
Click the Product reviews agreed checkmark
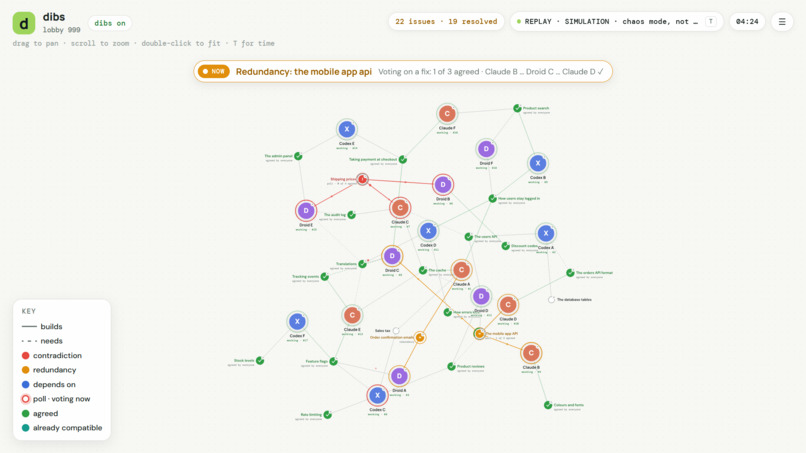pos(451,367)
